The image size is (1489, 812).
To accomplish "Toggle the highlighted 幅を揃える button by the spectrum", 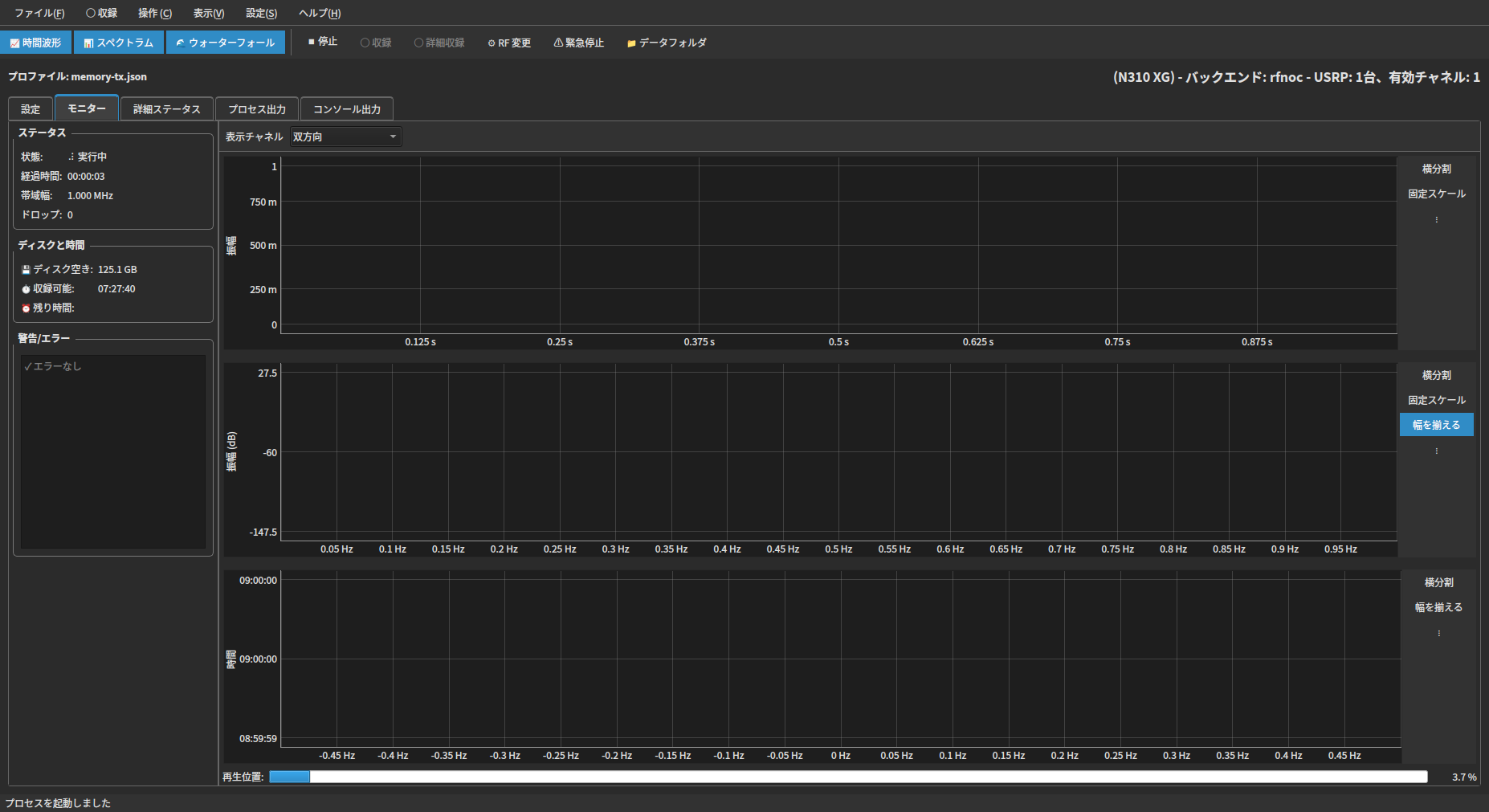I will 1437,425.
